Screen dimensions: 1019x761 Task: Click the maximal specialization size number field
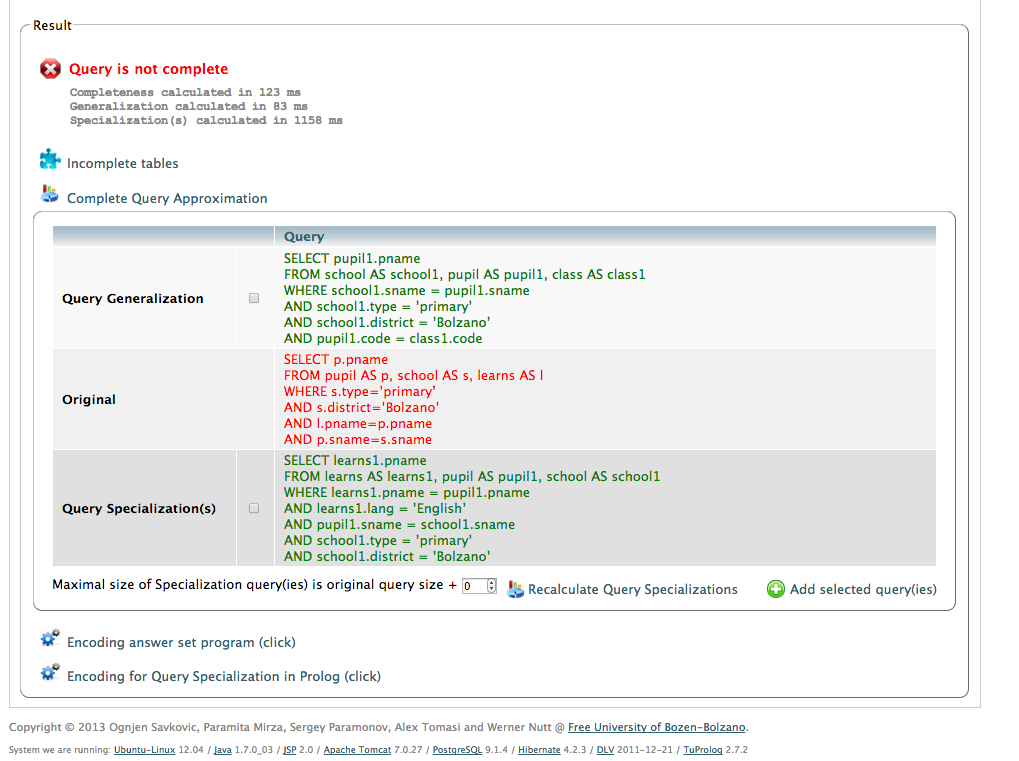pos(473,586)
